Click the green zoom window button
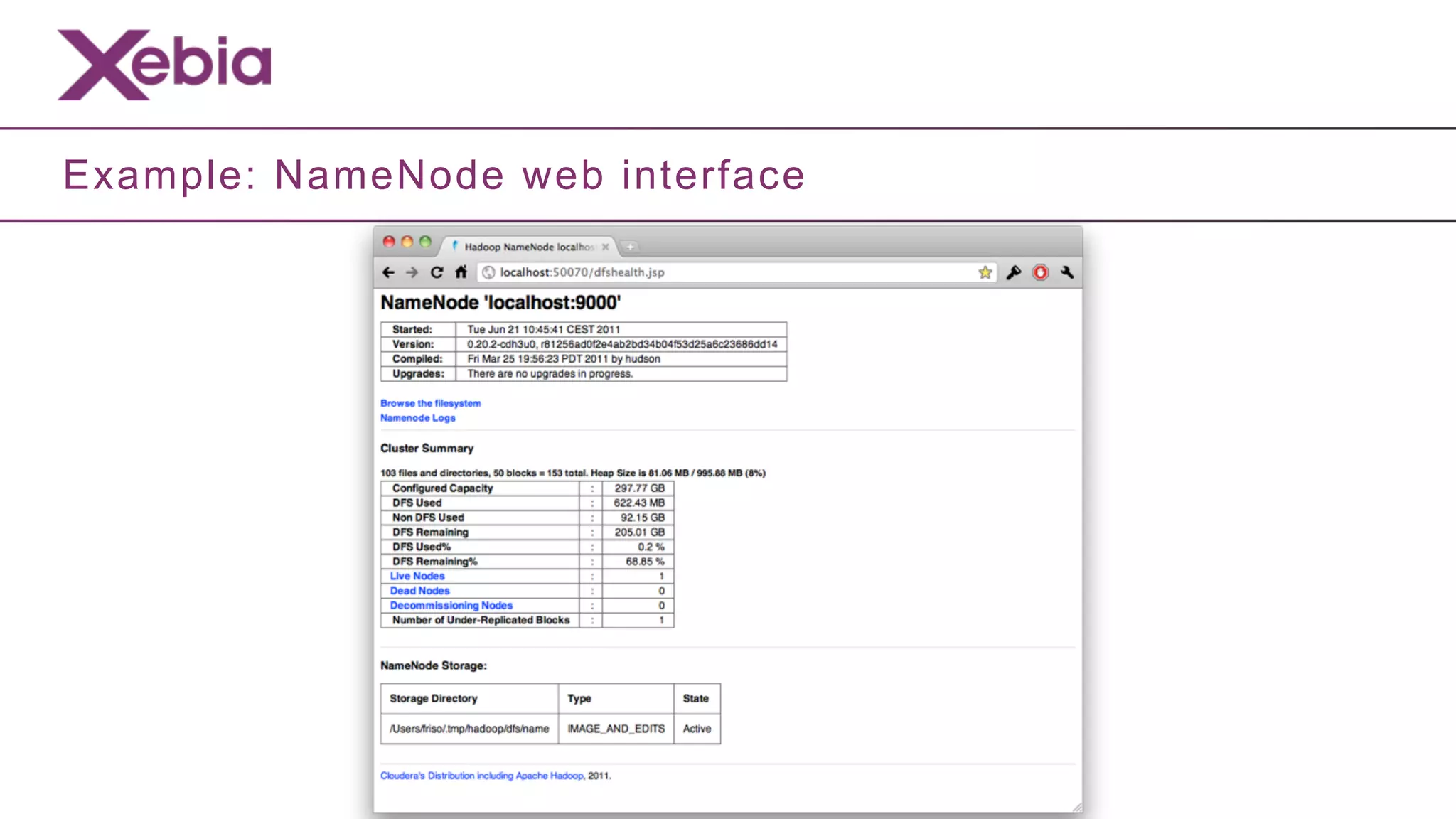 pos(425,242)
